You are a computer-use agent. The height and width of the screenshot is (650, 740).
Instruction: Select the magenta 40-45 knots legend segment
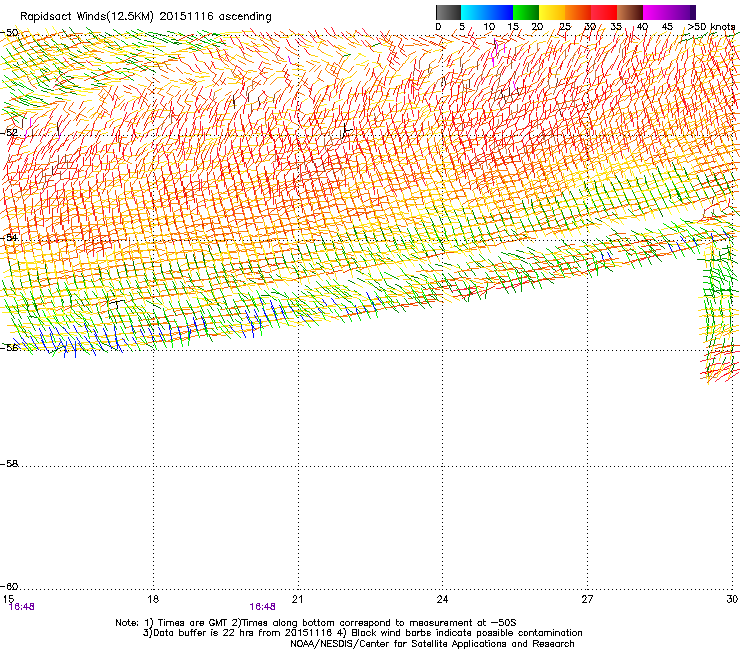coord(656,12)
